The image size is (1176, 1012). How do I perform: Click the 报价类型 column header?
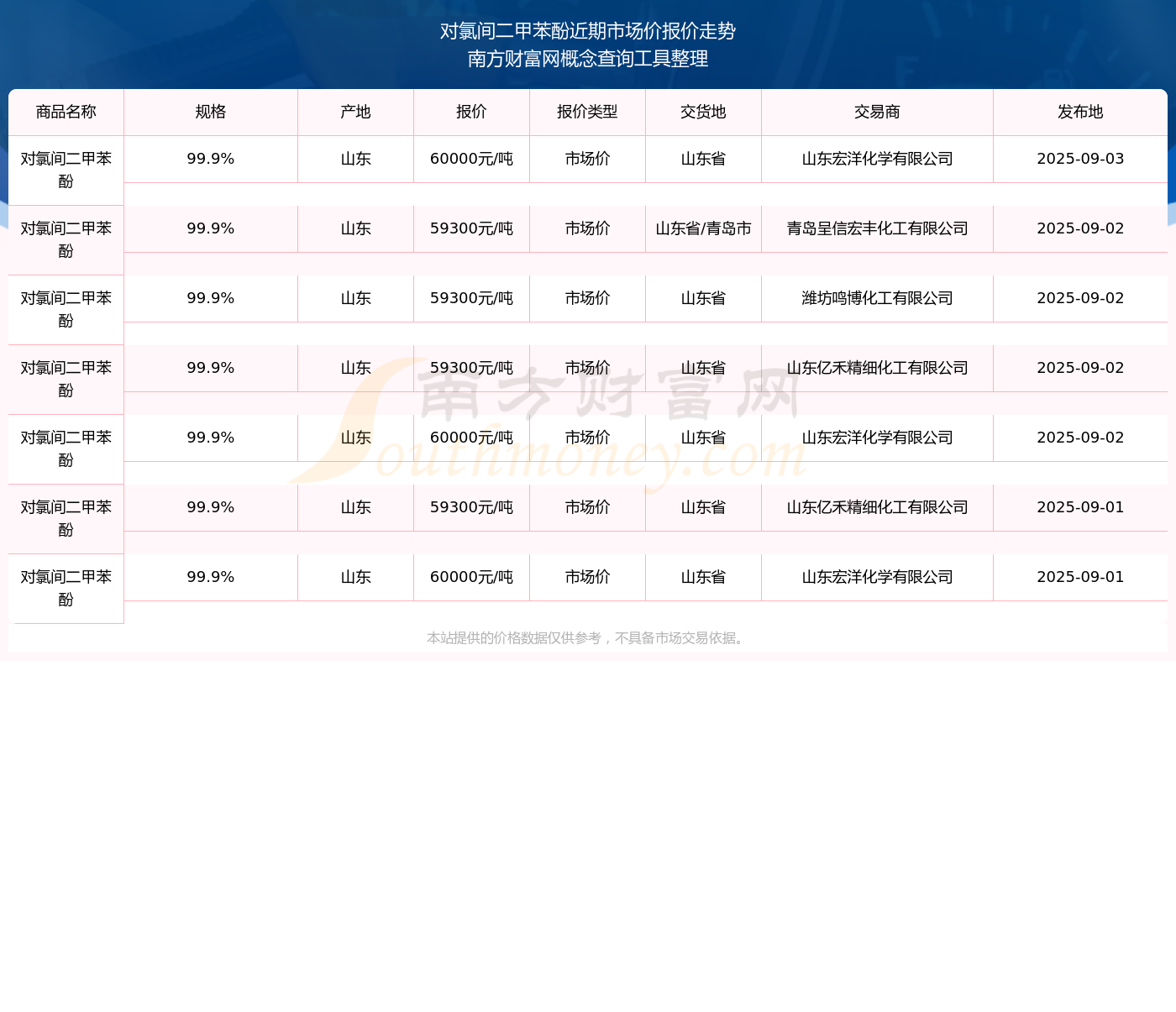click(x=588, y=113)
